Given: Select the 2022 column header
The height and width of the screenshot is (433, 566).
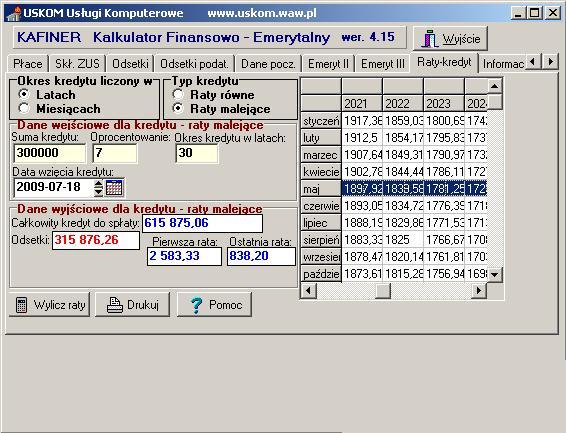Looking at the screenshot, I should click(x=403, y=104).
